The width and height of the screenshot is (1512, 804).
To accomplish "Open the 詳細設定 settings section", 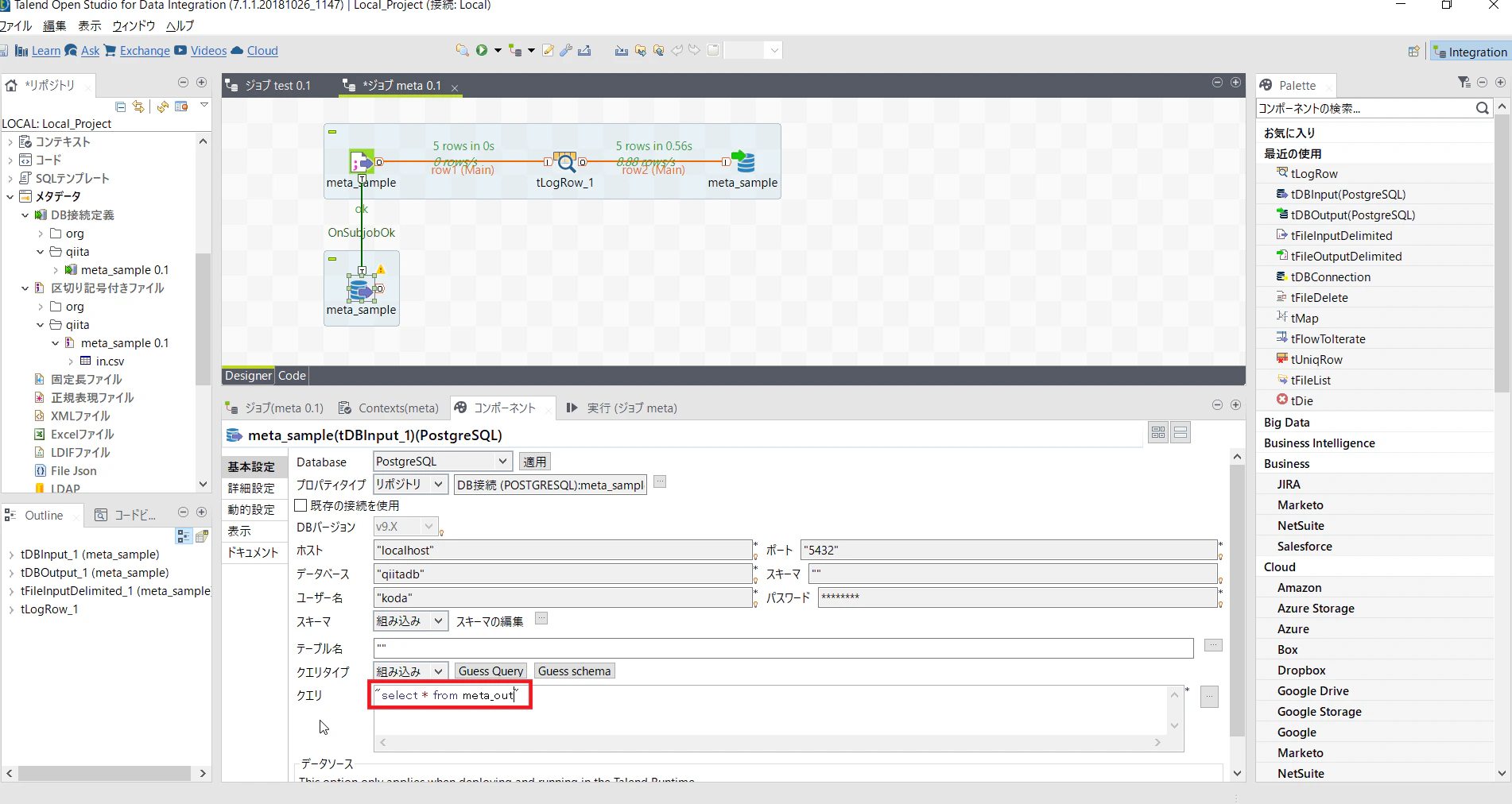I will click(x=251, y=488).
